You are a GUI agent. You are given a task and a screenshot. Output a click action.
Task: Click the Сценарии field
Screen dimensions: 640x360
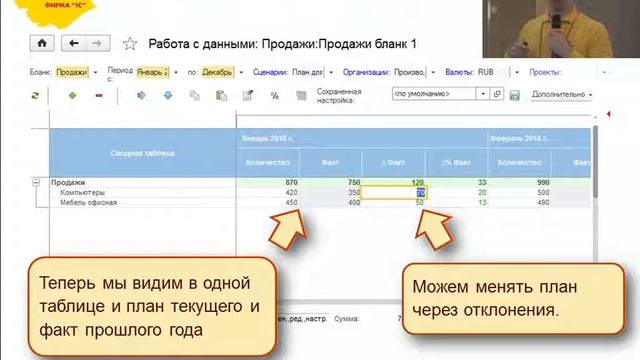point(308,72)
